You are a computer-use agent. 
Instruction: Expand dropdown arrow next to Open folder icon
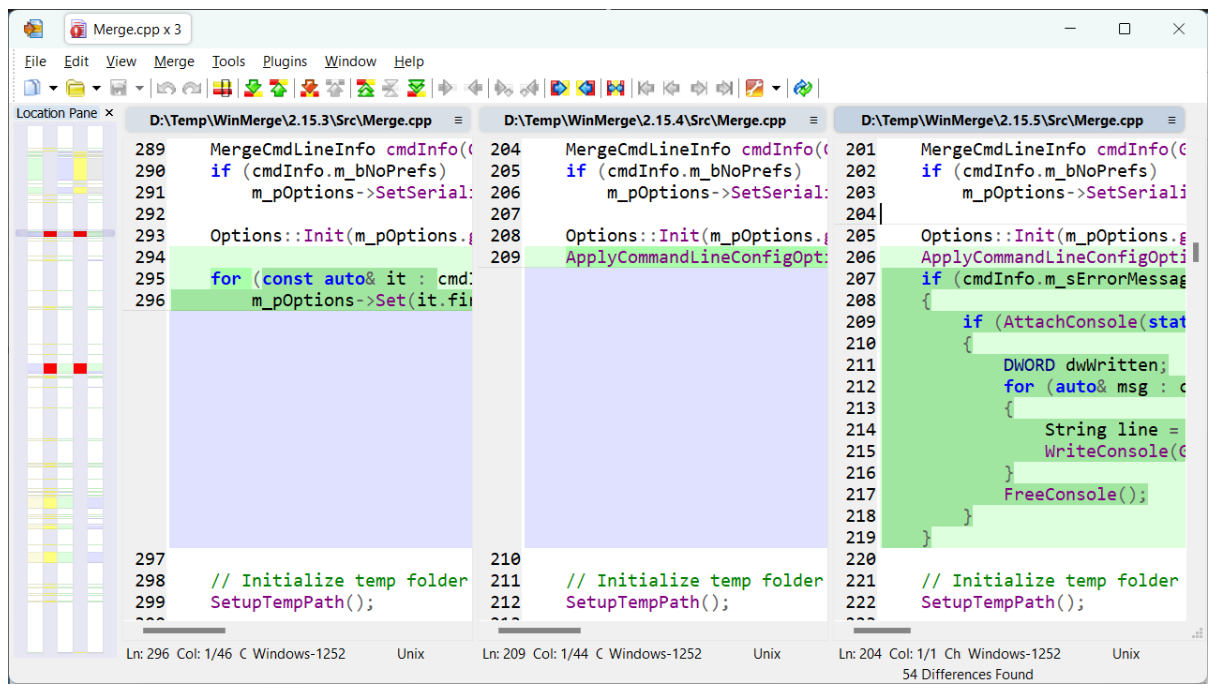[x=96, y=88]
